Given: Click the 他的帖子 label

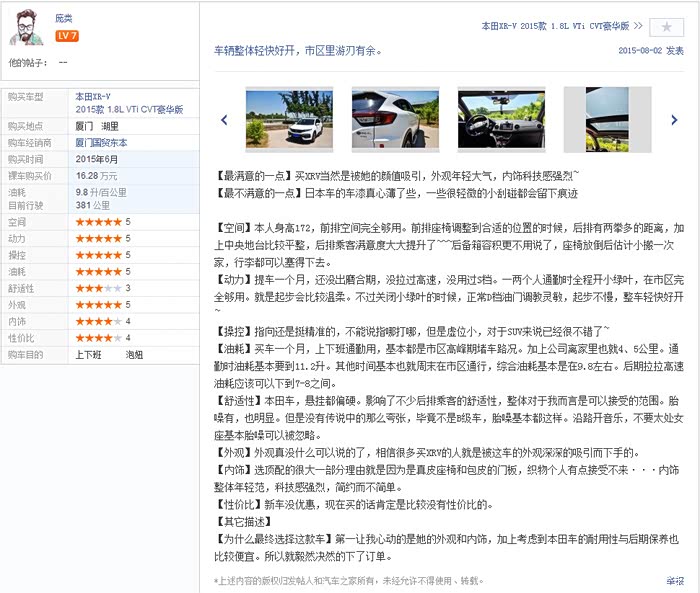Looking at the screenshot, I should [28, 63].
